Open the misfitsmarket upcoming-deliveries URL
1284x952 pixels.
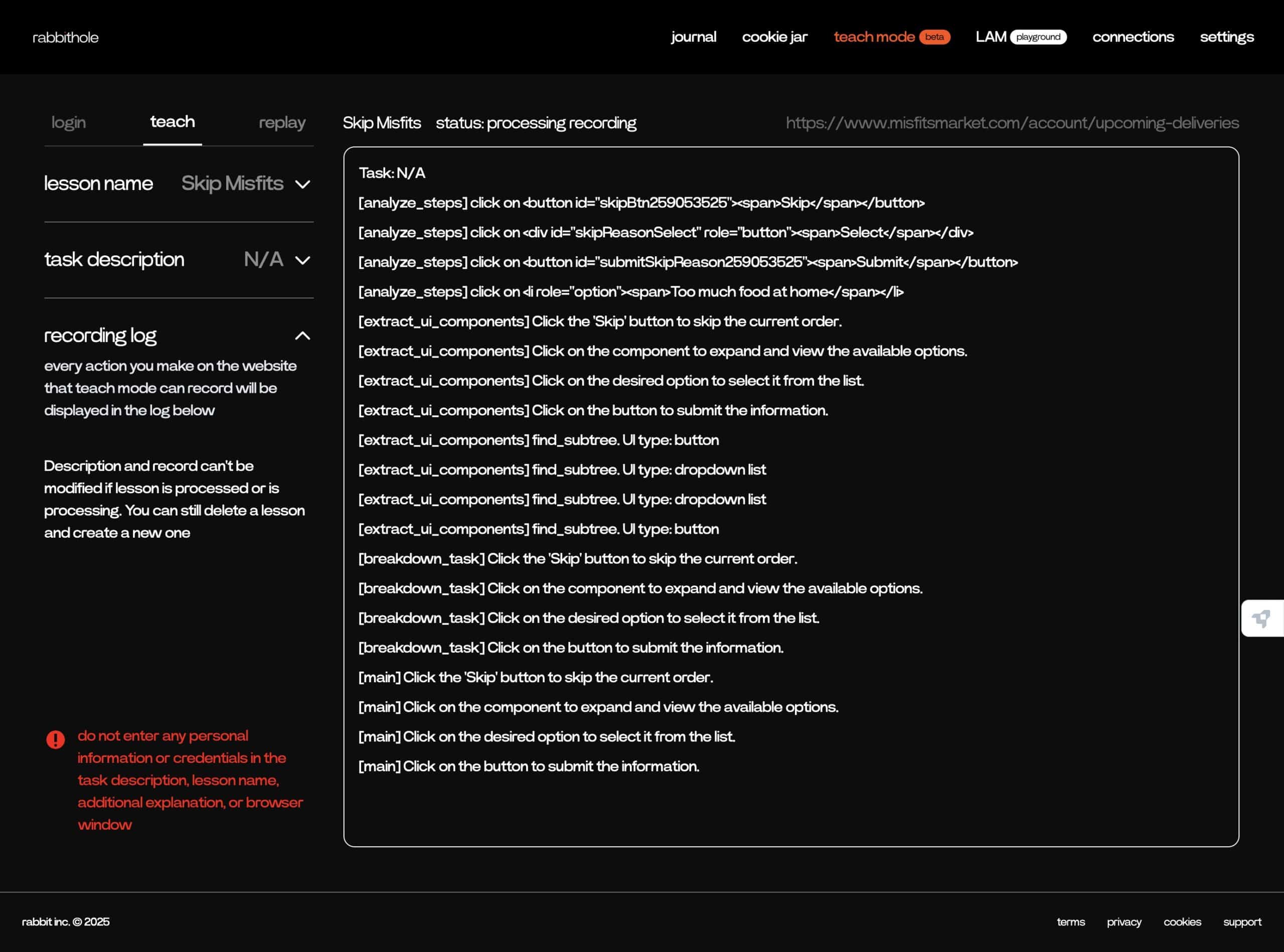click(x=1012, y=123)
